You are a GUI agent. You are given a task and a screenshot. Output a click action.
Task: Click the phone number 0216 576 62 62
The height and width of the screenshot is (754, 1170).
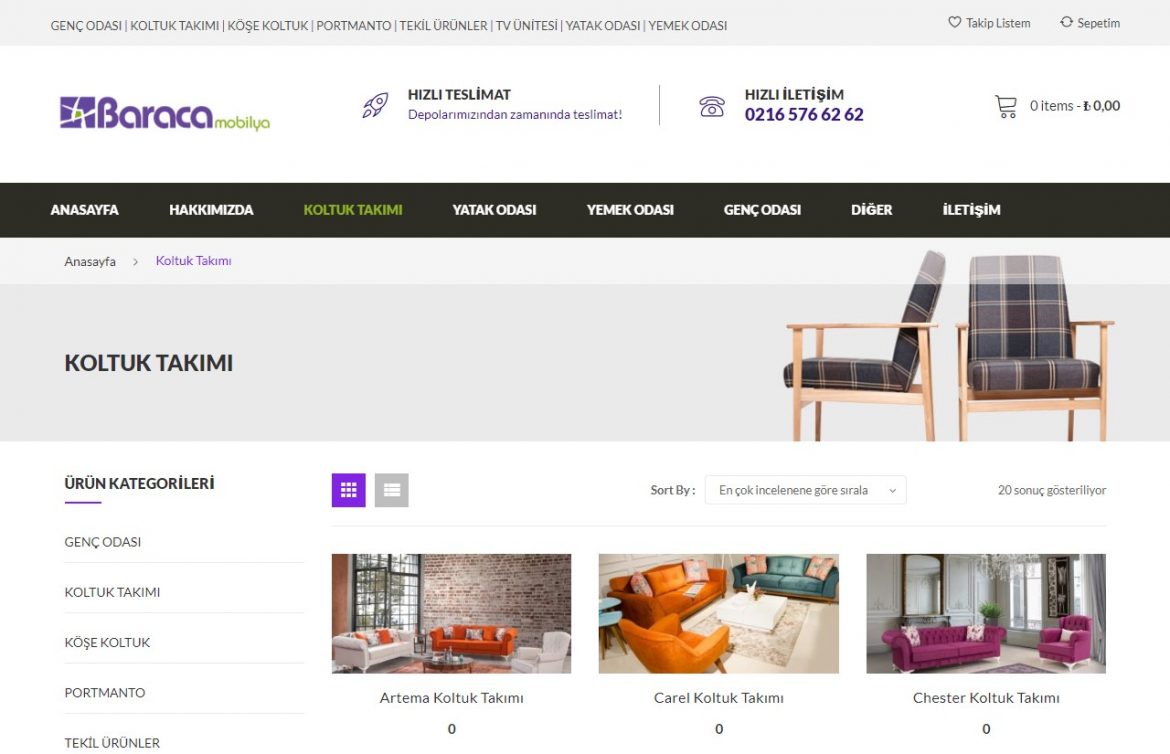[x=804, y=114]
